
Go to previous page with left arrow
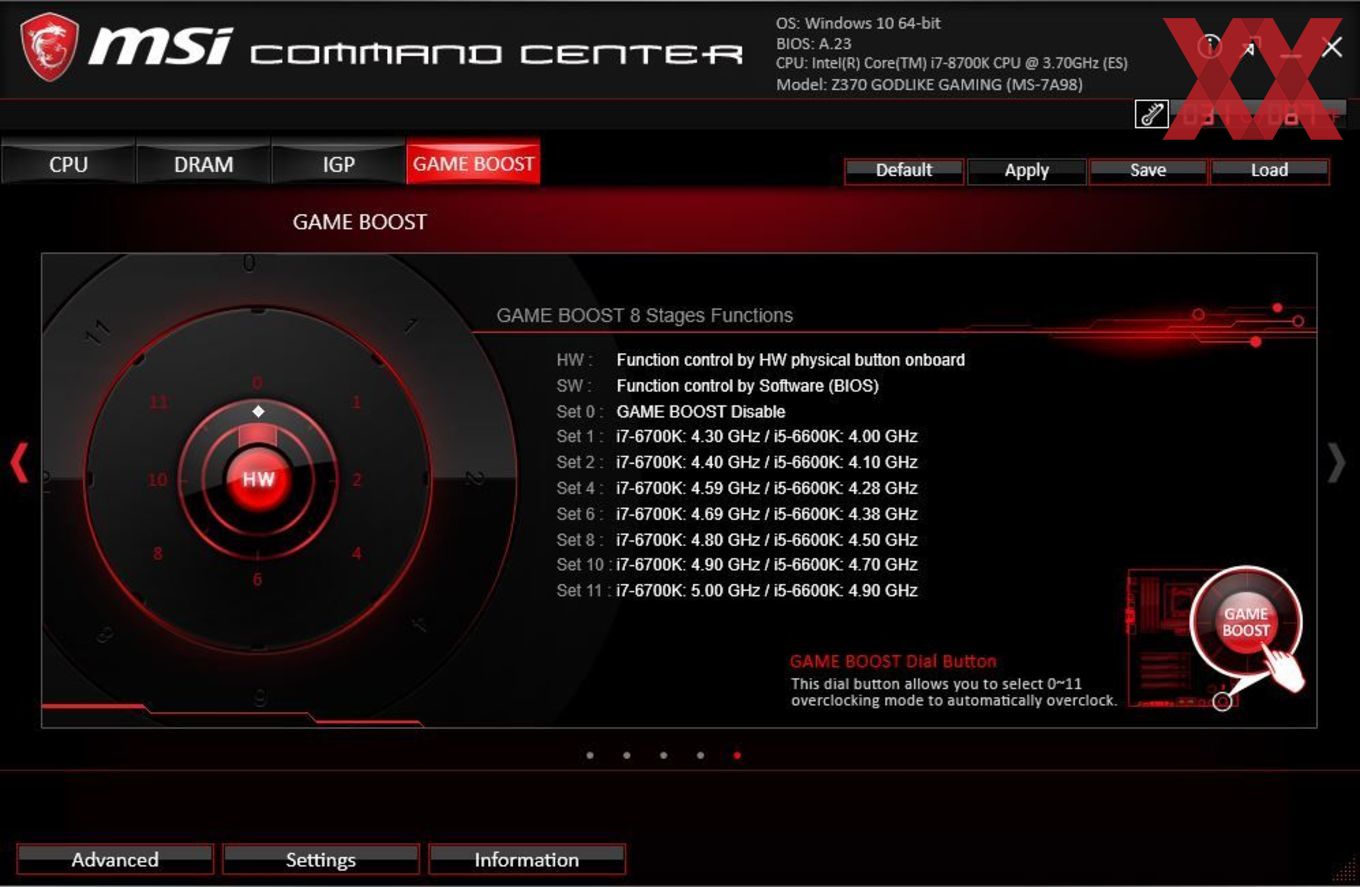tap(19, 462)
